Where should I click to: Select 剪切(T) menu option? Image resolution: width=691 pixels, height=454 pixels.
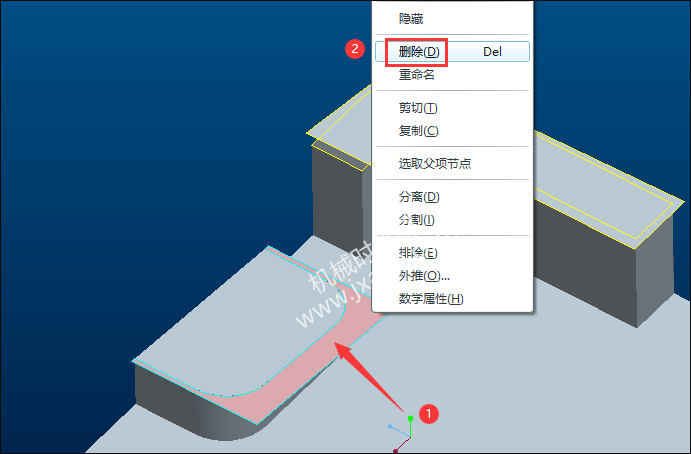coord(418,108)
